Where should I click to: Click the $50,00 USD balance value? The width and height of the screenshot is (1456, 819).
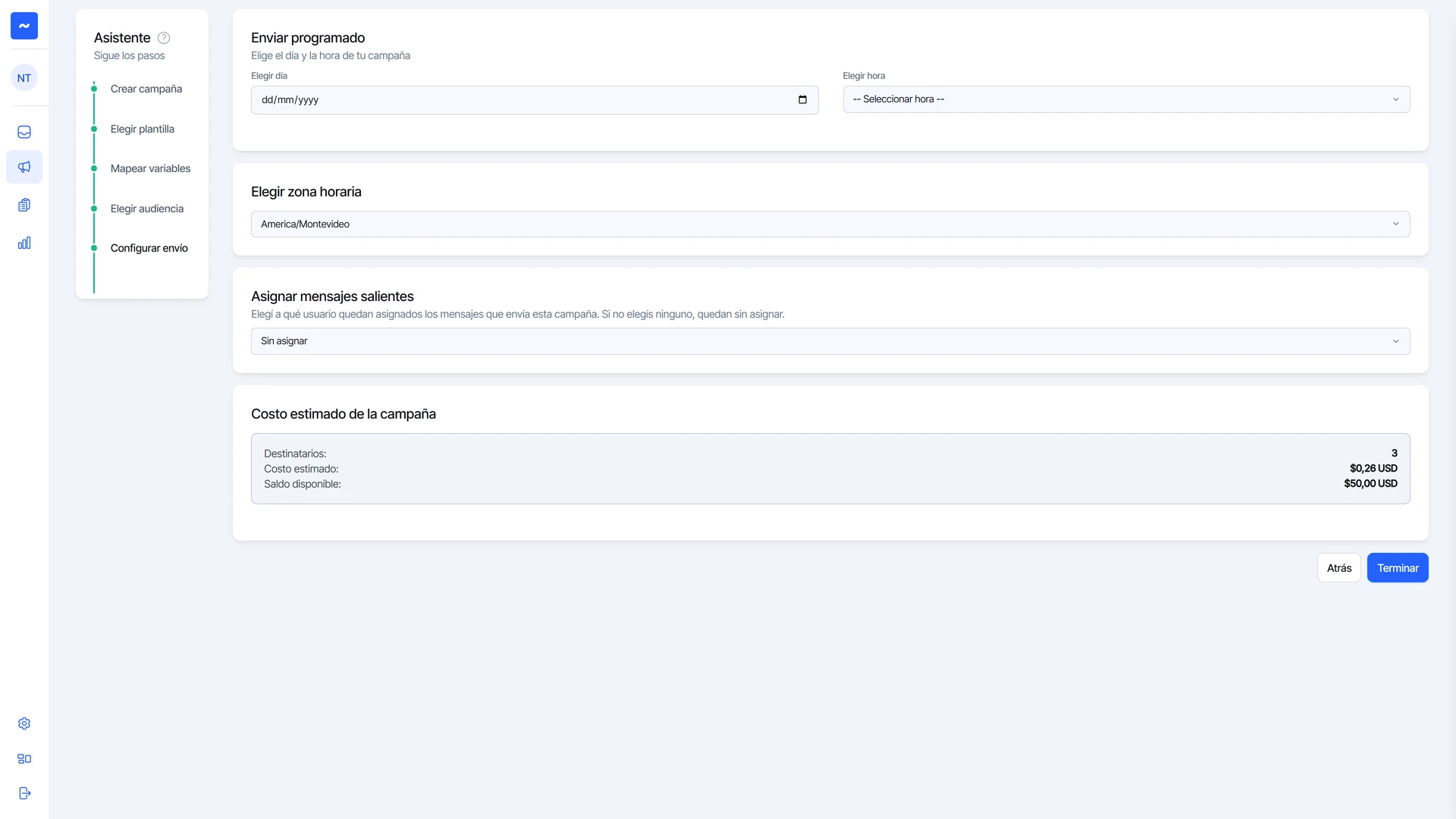[x=1370, y=484]
